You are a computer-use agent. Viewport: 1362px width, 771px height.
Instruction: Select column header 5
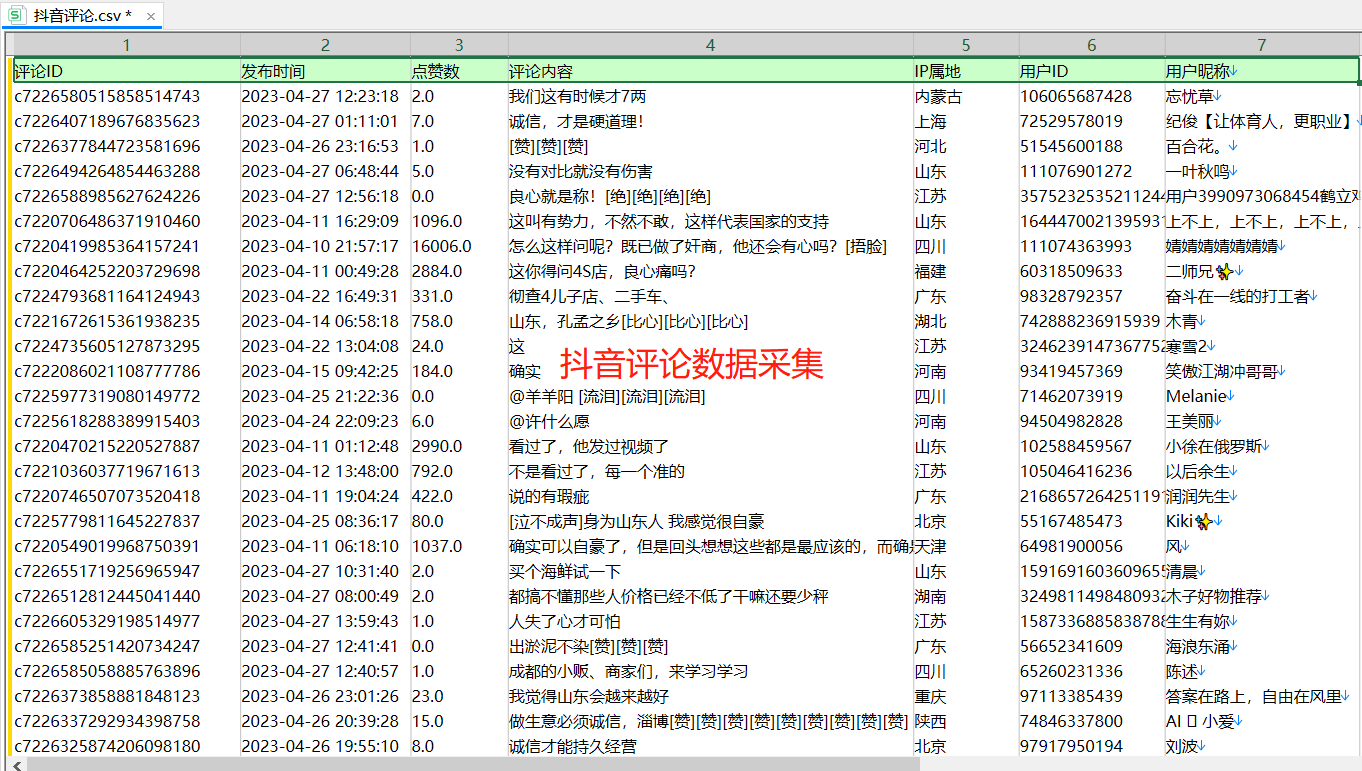pos(966,45)
